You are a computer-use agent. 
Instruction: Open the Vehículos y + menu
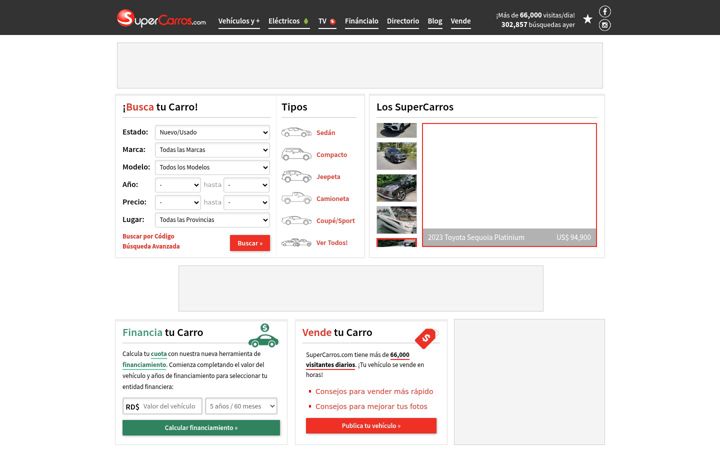[239, 21]
